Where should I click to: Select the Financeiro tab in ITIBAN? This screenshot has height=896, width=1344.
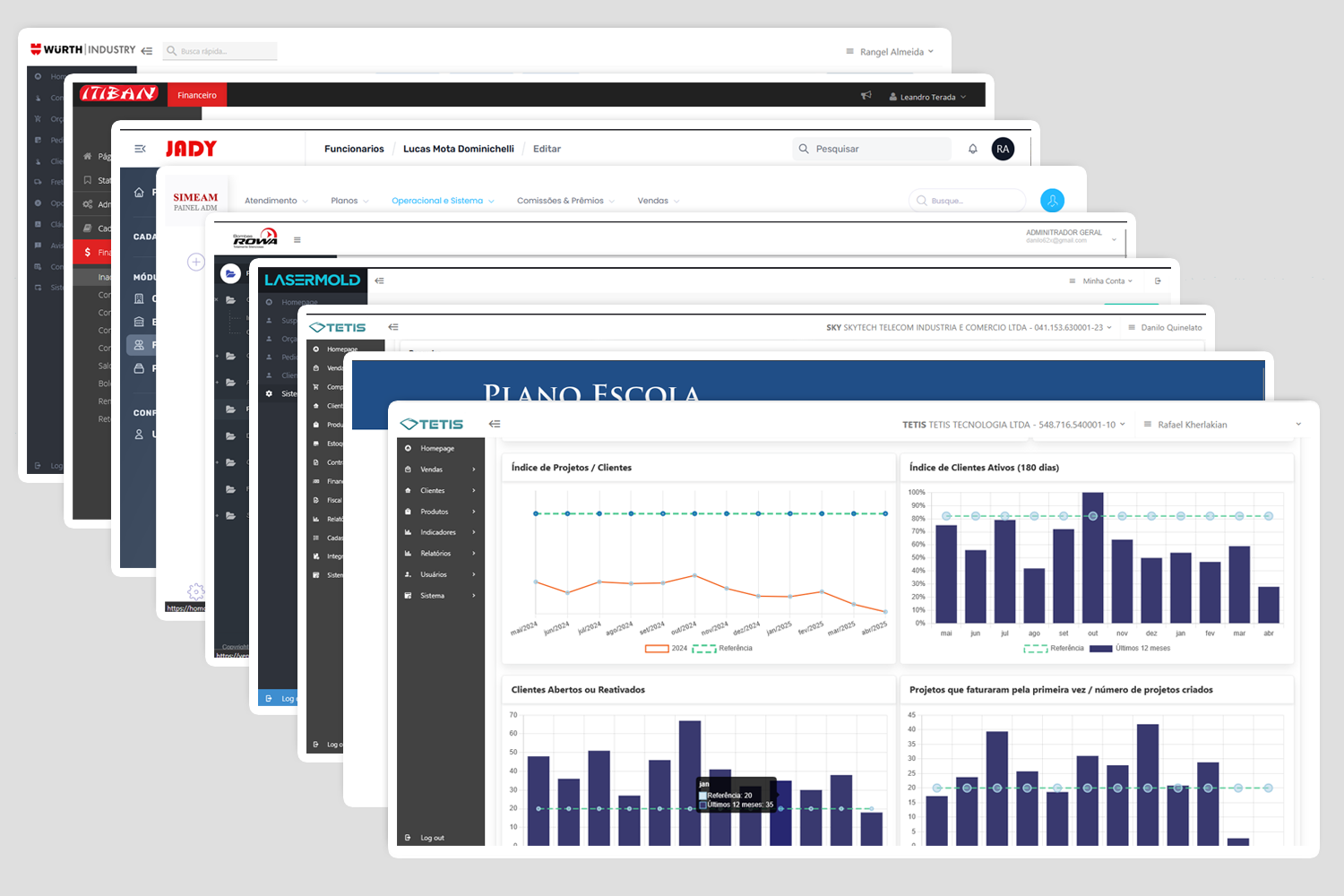click(197, 95)
